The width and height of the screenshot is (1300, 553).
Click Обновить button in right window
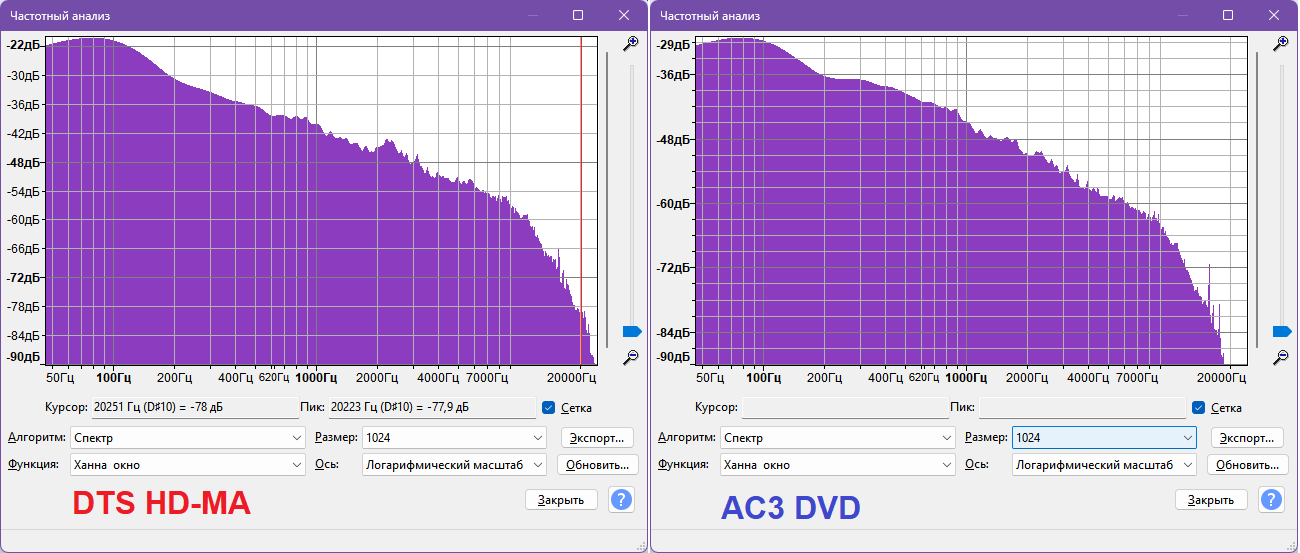pyautogui.click(x=1248, y=464)
